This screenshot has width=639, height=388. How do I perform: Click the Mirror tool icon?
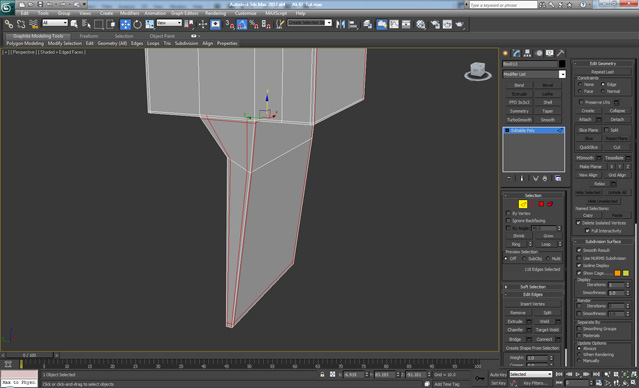[340, 24]
